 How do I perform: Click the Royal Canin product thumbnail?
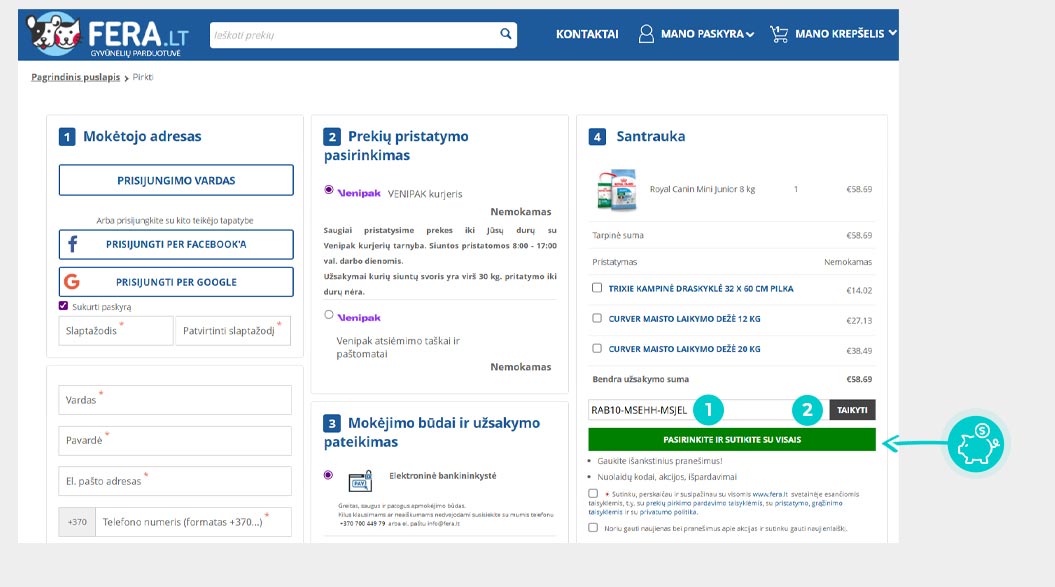point(617,189)
